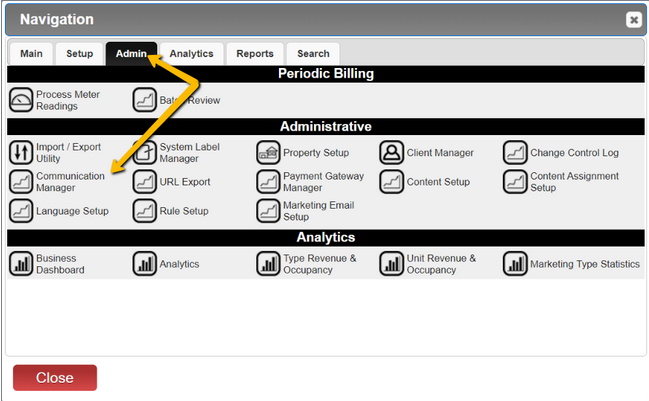Open the Change Control Log icon
The width and height of the screenshot is (649, 401).
click(x=515, y=152)
